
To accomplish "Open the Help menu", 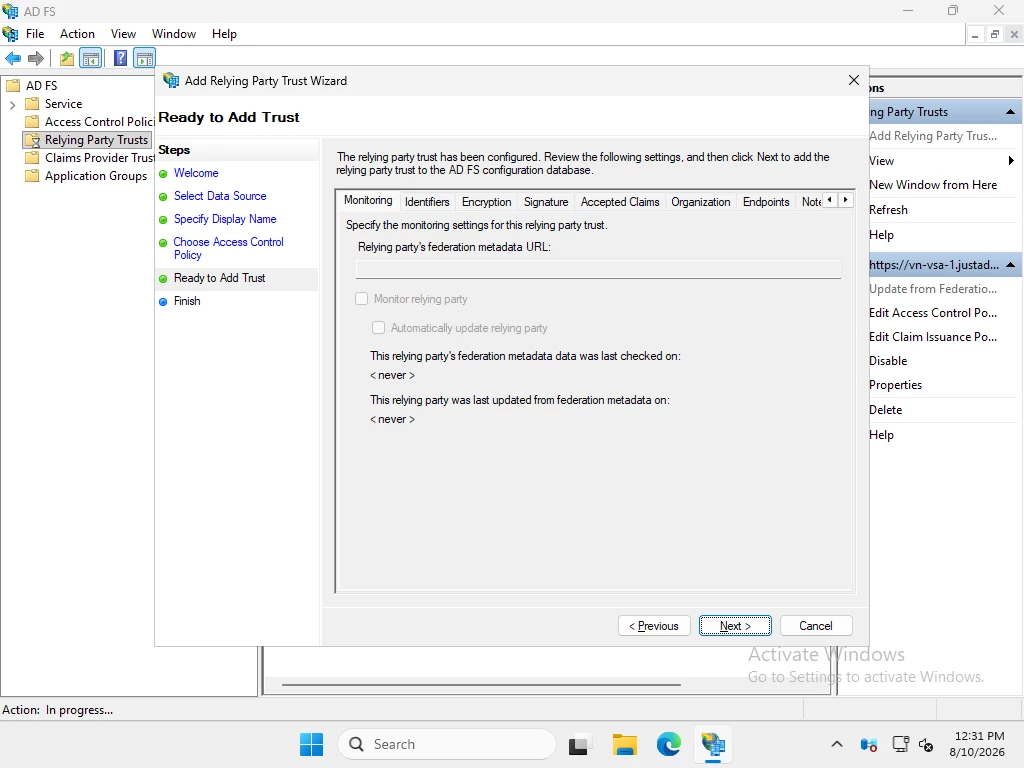I will pyautogui.click(x=224, y=34).
